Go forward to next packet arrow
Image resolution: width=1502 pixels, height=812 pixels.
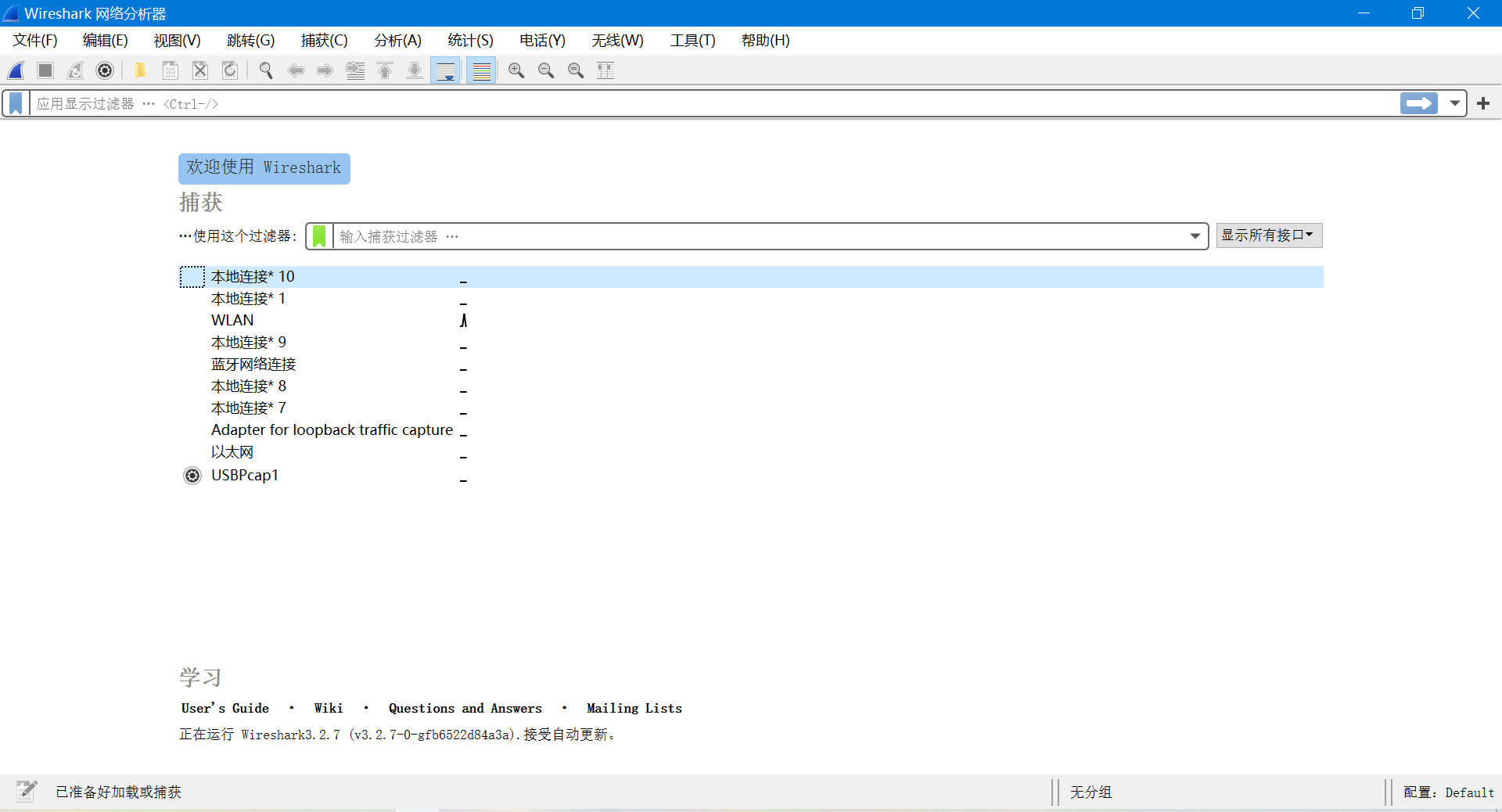click(325, 70)
